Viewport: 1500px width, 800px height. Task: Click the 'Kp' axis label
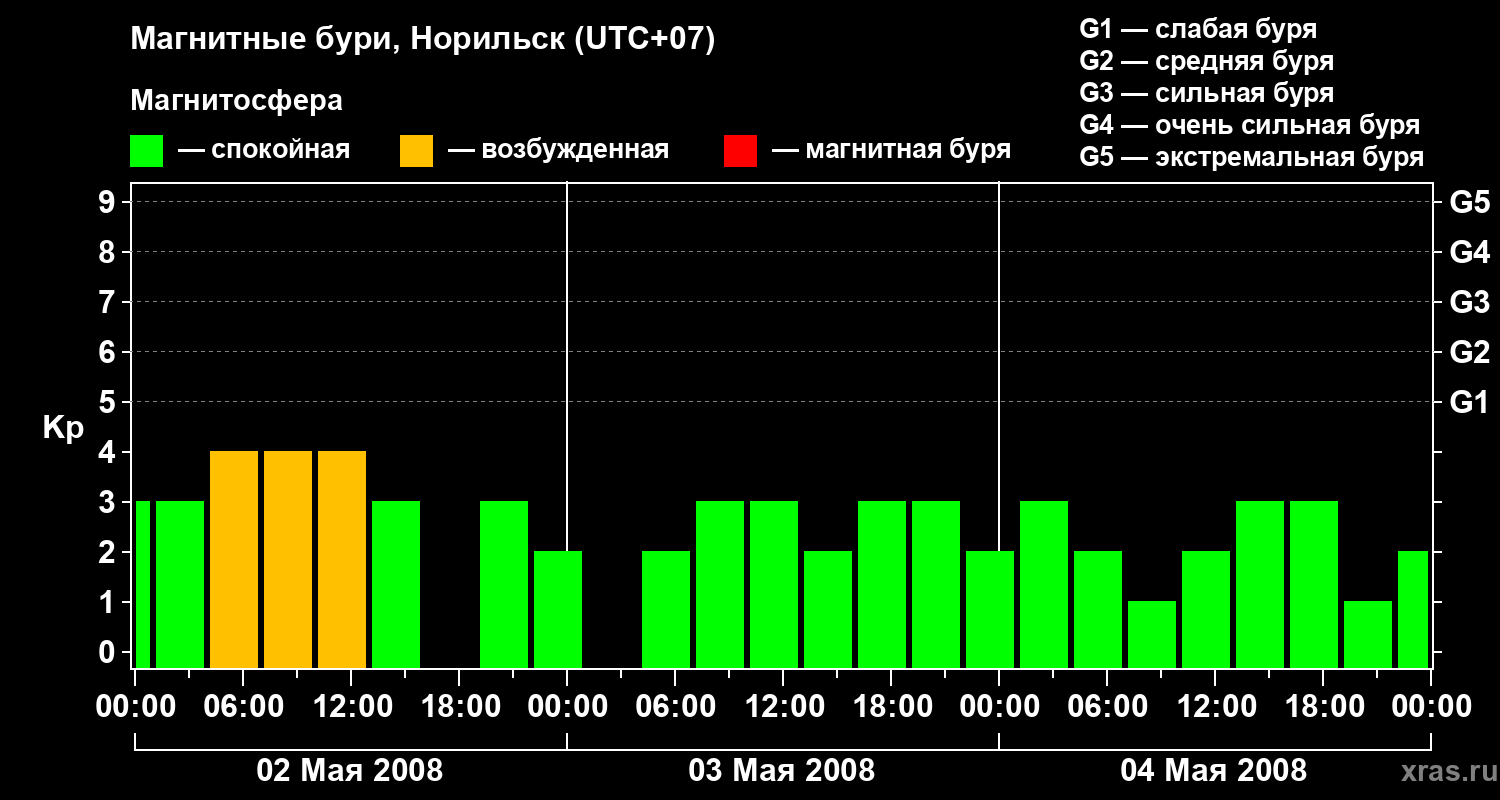coord(63,428)
